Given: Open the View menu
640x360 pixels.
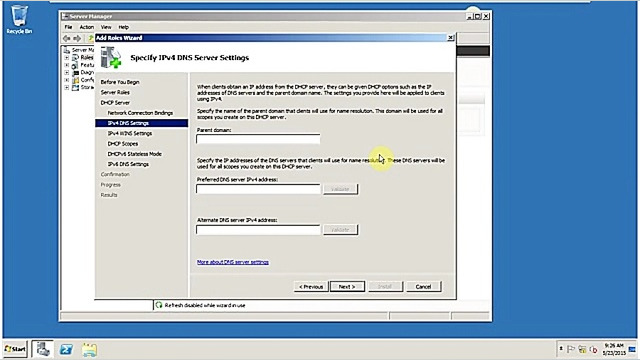Looking at the screenshot, I should (x=106, y=27).
